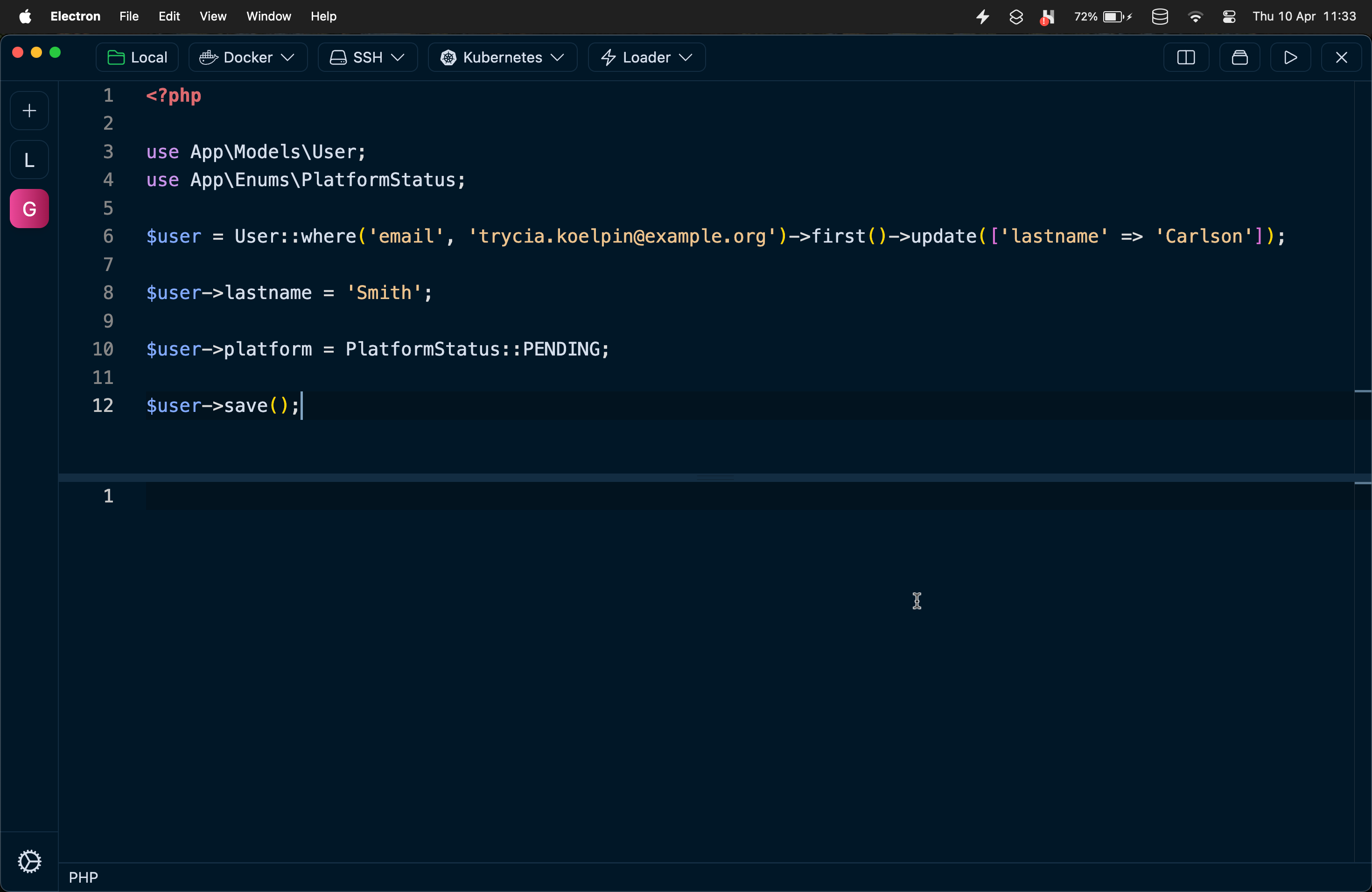Expand the Kubernetes dropdown
Viewport: 1372px width, 892px height.
503,57
